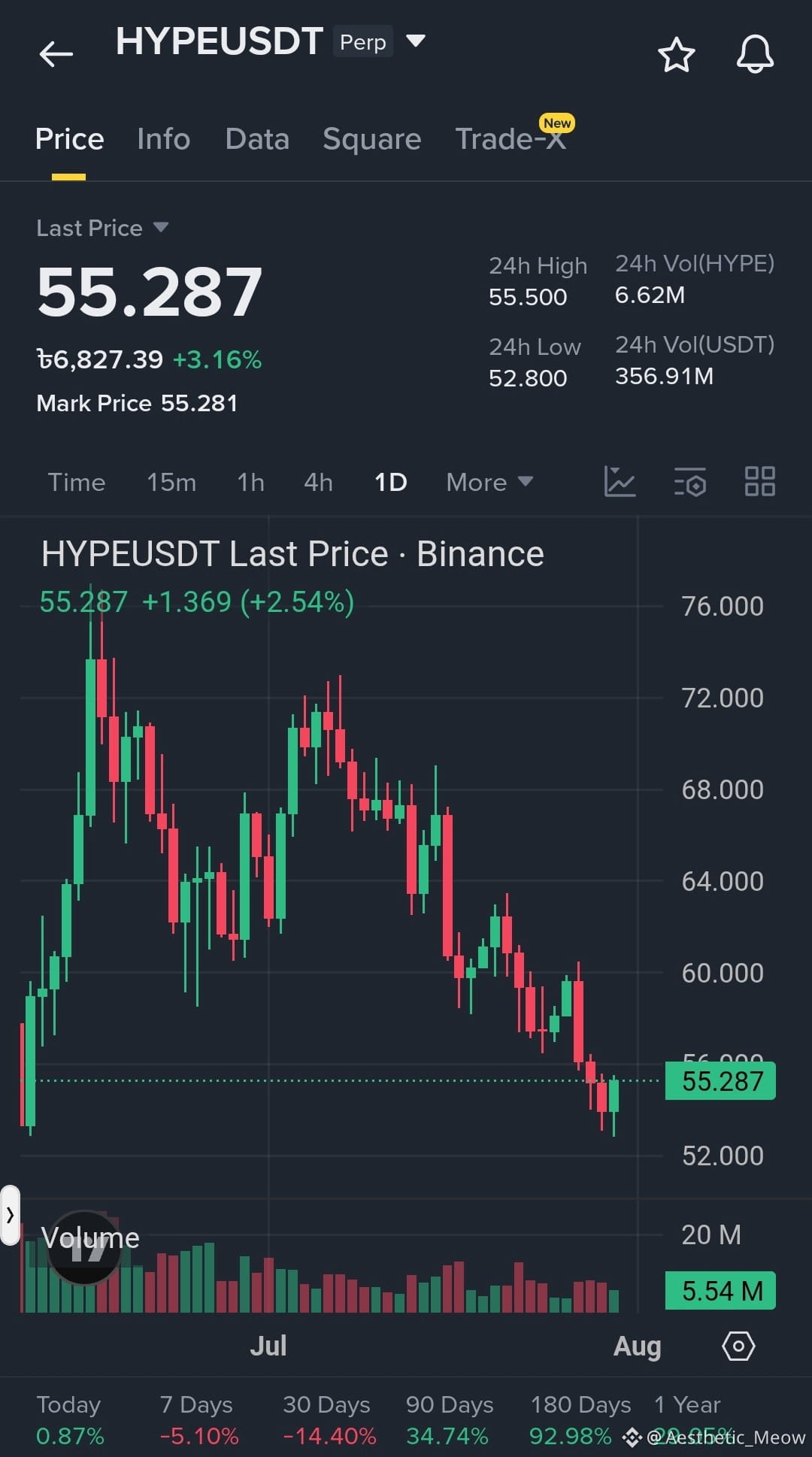Image resolution: width=812 pixels, height=1457 pixels.
Task: Tap the Aug date marker on axis
Action: pyautogui.click(x=638, y=1346)
